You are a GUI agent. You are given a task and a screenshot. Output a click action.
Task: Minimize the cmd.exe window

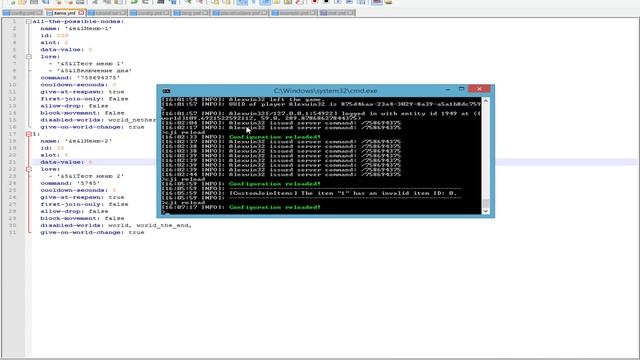pos(448,89)
